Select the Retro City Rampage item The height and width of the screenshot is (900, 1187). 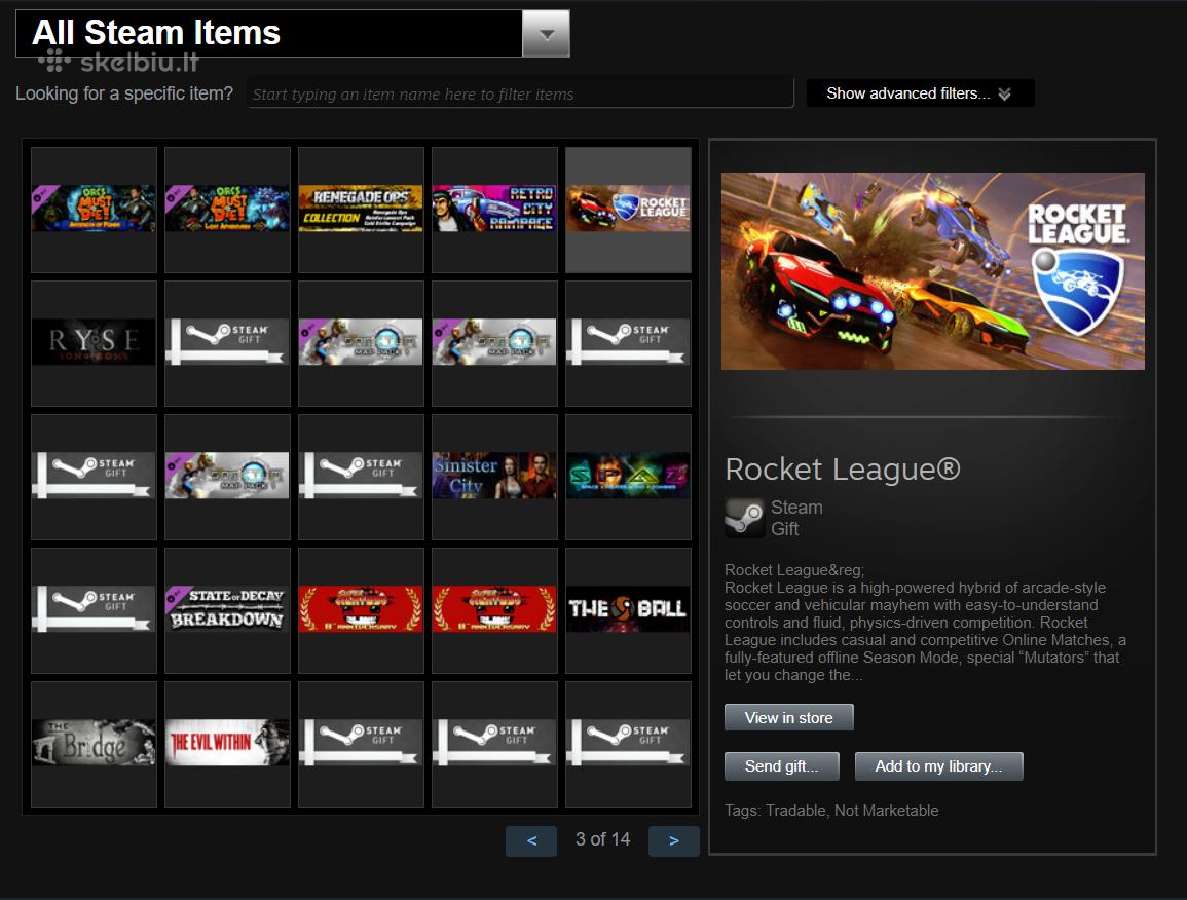pos(495,209)
